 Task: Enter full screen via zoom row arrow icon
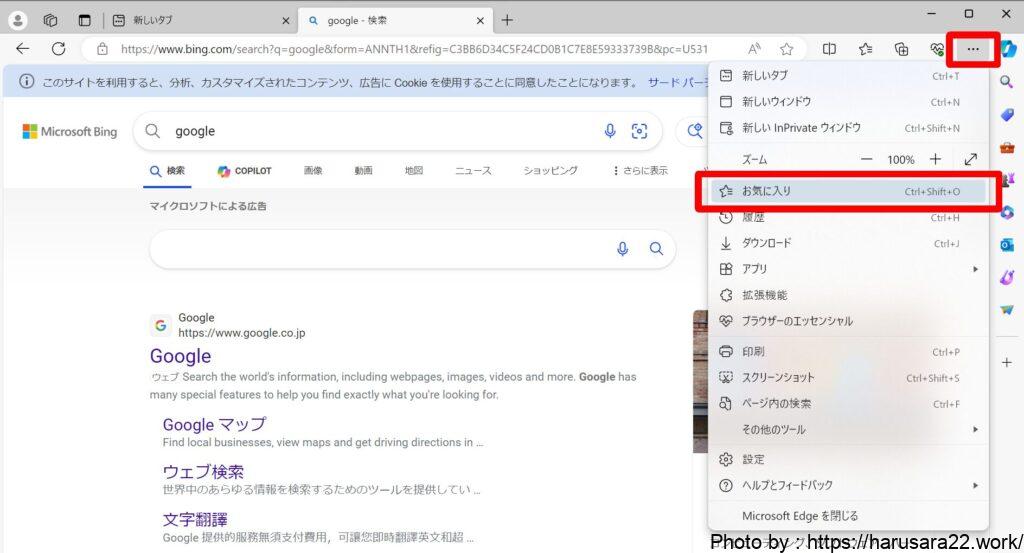[970, 159]
